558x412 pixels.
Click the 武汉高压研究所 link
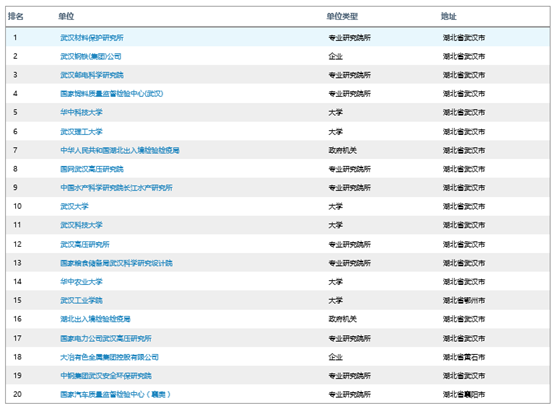(x=85, y=244)
